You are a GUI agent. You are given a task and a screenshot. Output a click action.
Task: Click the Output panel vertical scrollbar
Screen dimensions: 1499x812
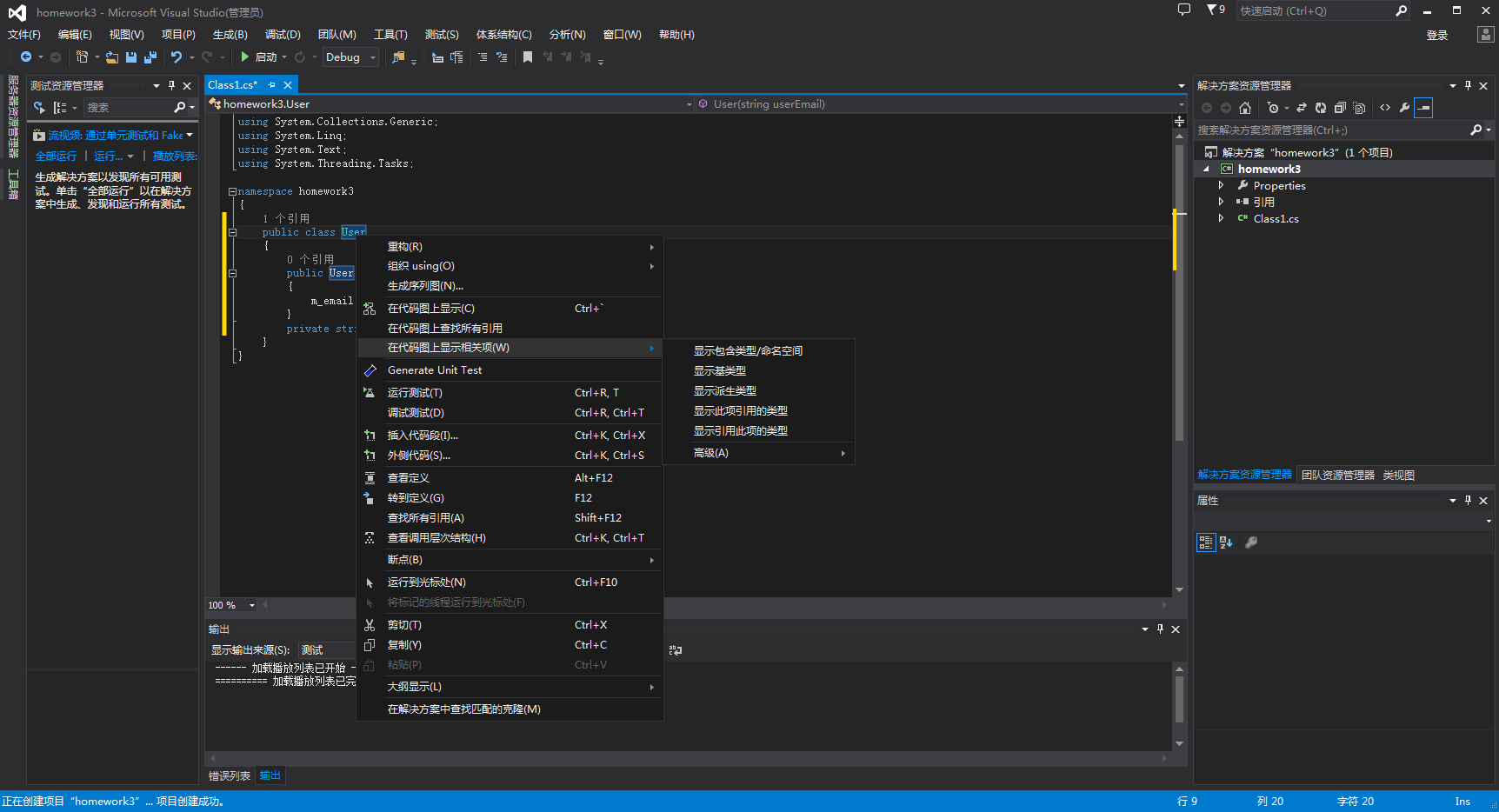point(1179,706)
